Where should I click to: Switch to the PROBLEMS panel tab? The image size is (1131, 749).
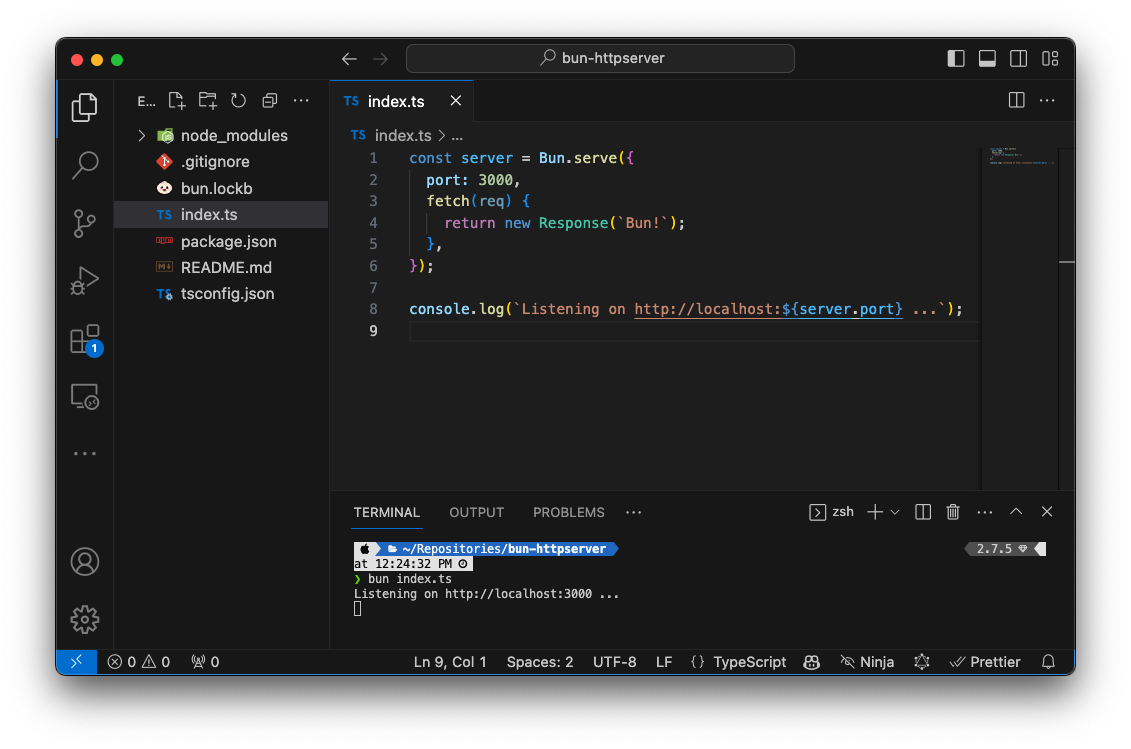point(568,512)
